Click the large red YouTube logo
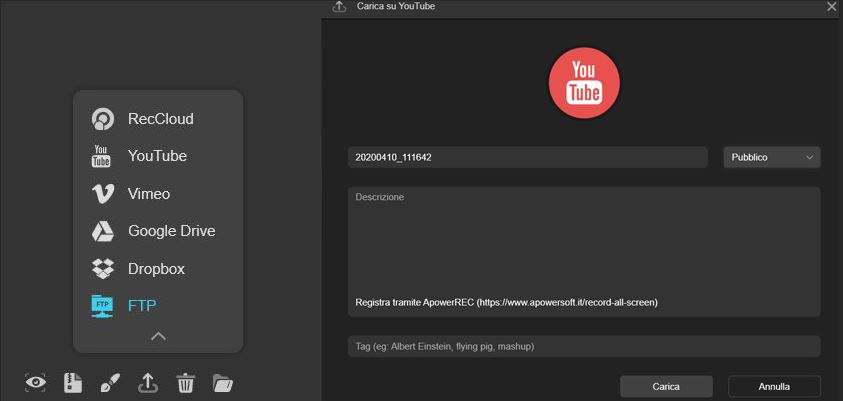843x401 pixels. click(x=584, y=82)
